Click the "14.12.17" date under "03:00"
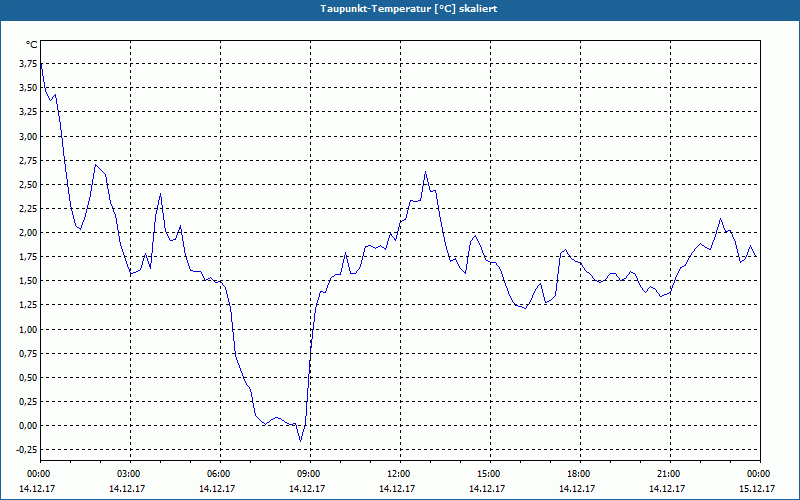 click(x=127, y=488)
